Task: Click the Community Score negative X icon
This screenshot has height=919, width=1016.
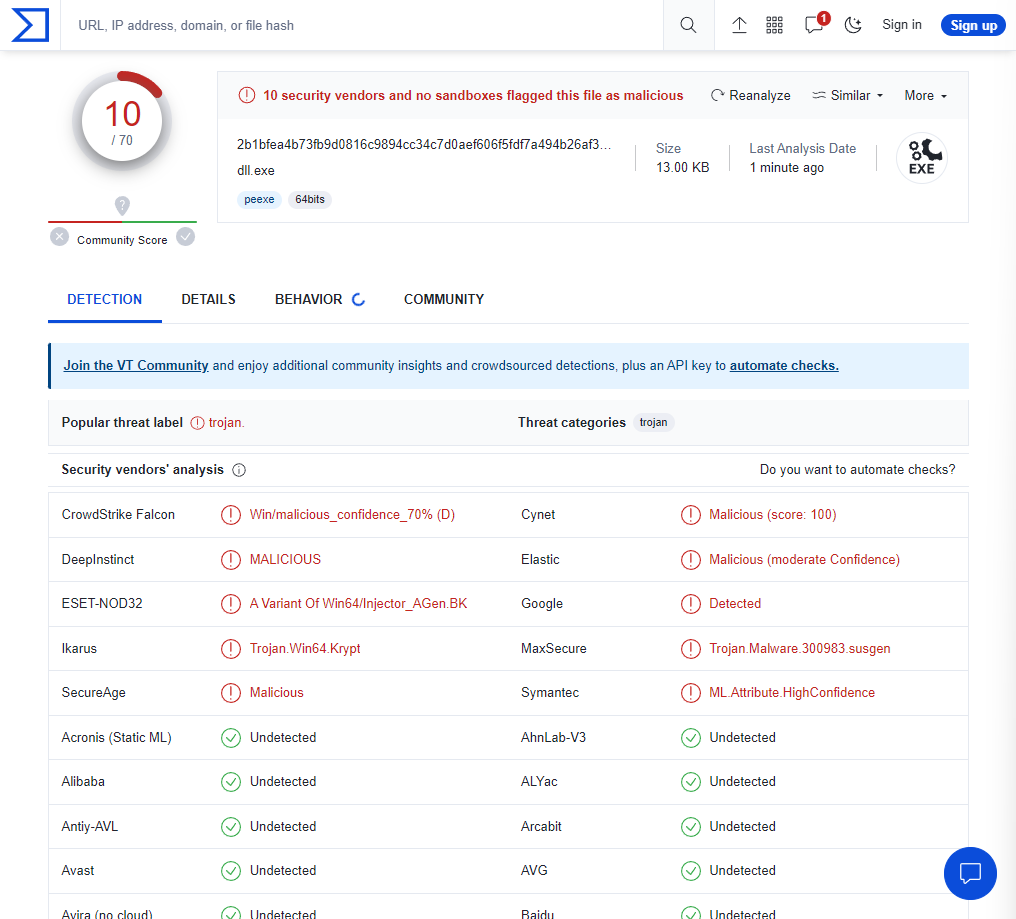Action: pyautogui.click(x=60, y=237)
